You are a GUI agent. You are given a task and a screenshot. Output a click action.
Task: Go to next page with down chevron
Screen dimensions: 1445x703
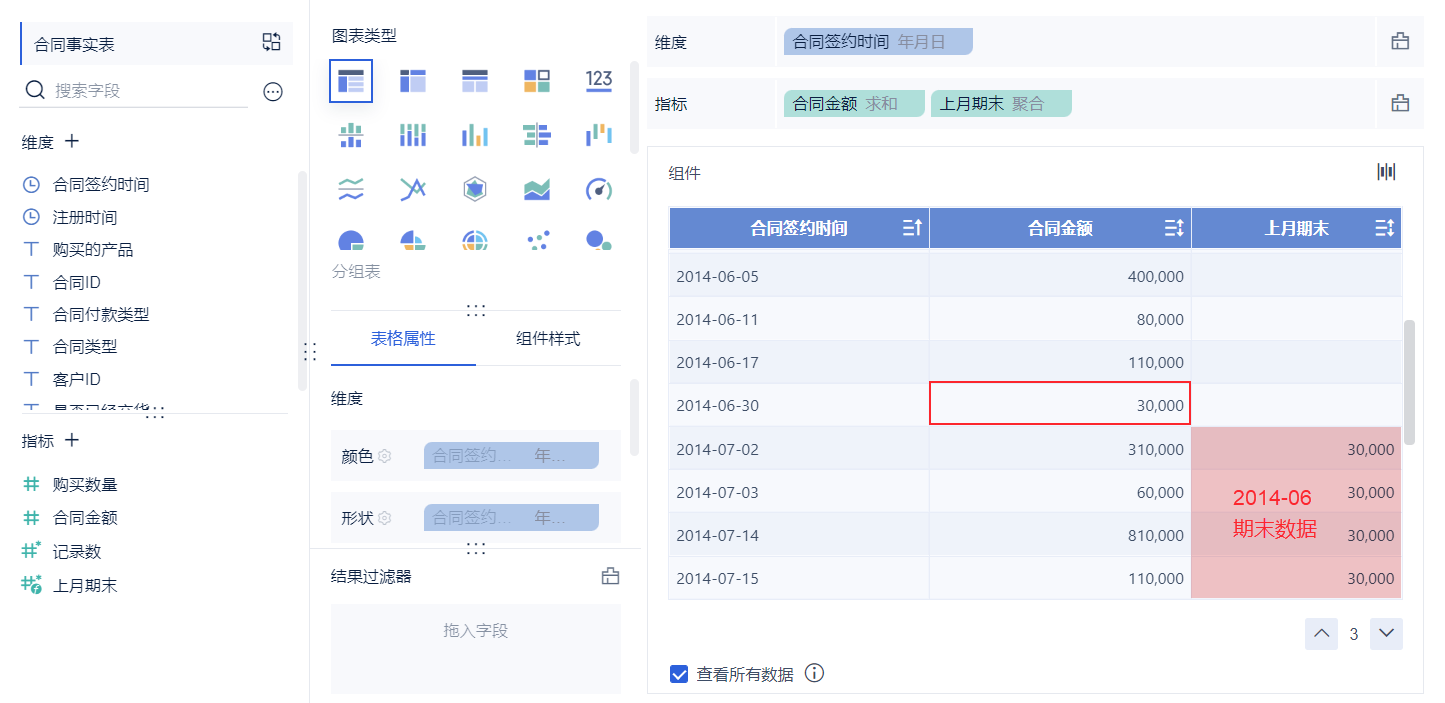coord(1386,634)
